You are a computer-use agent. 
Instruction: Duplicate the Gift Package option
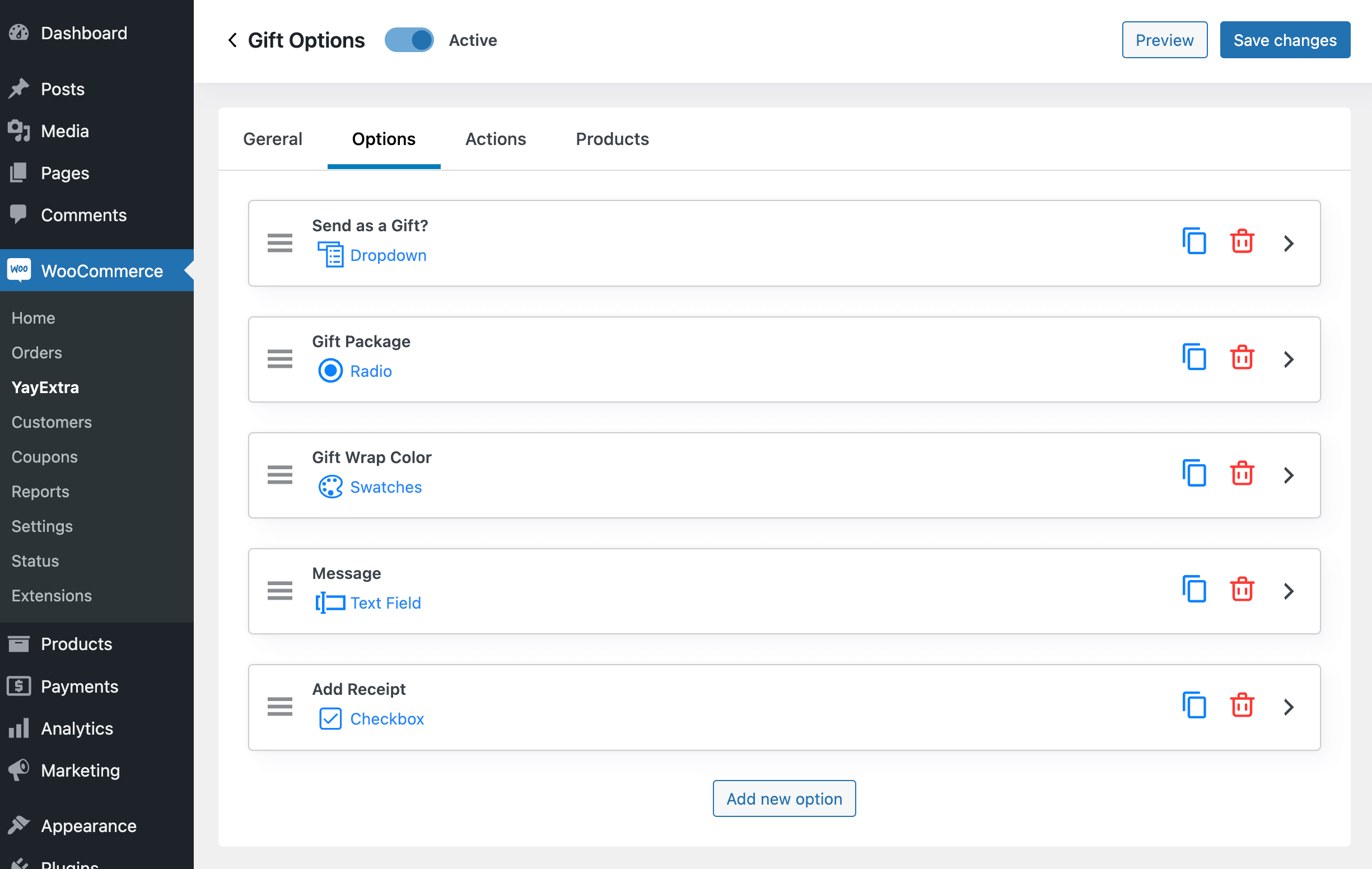1194,357
